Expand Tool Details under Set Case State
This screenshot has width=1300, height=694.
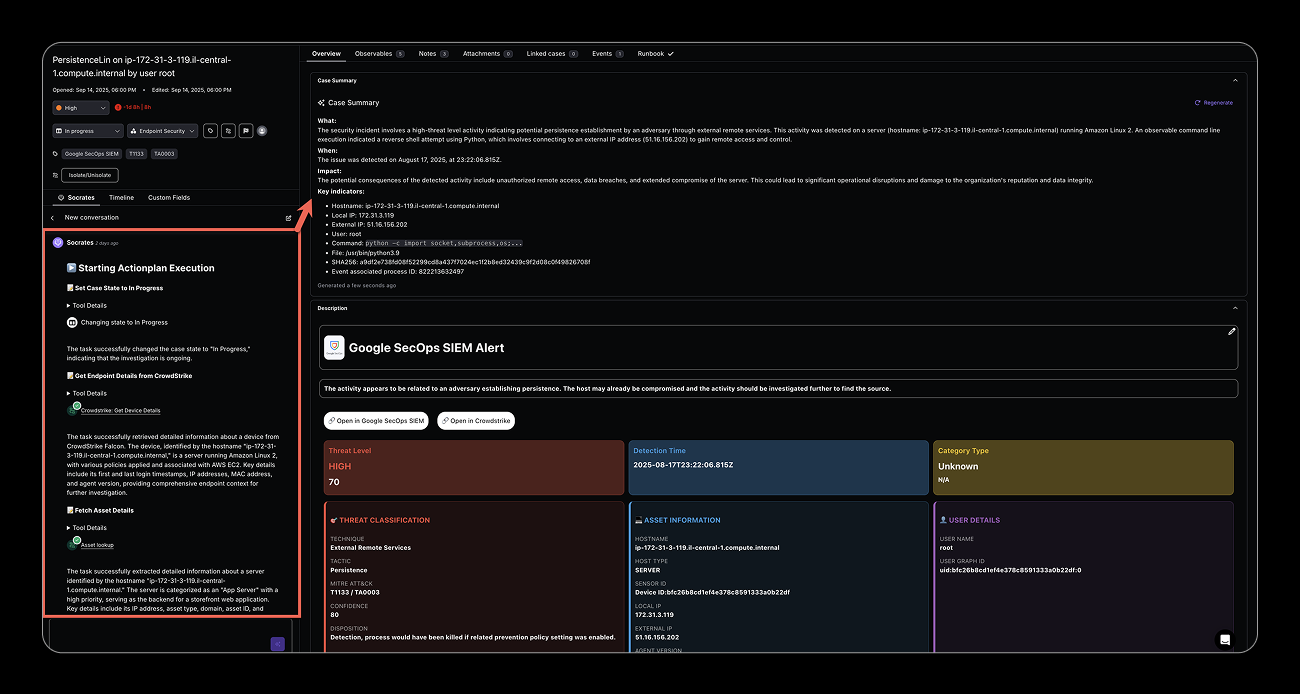point(88,305)
